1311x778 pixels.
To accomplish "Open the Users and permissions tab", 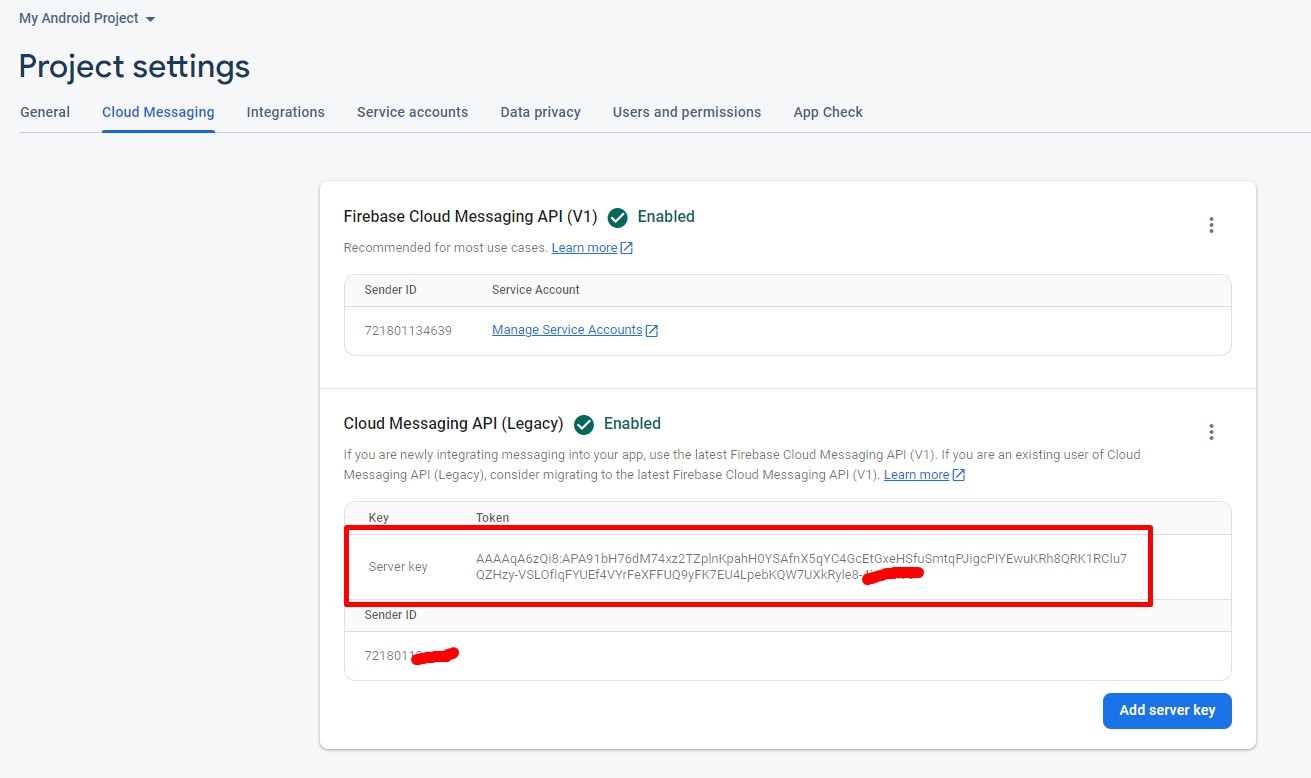I will [x=686, y=112].
